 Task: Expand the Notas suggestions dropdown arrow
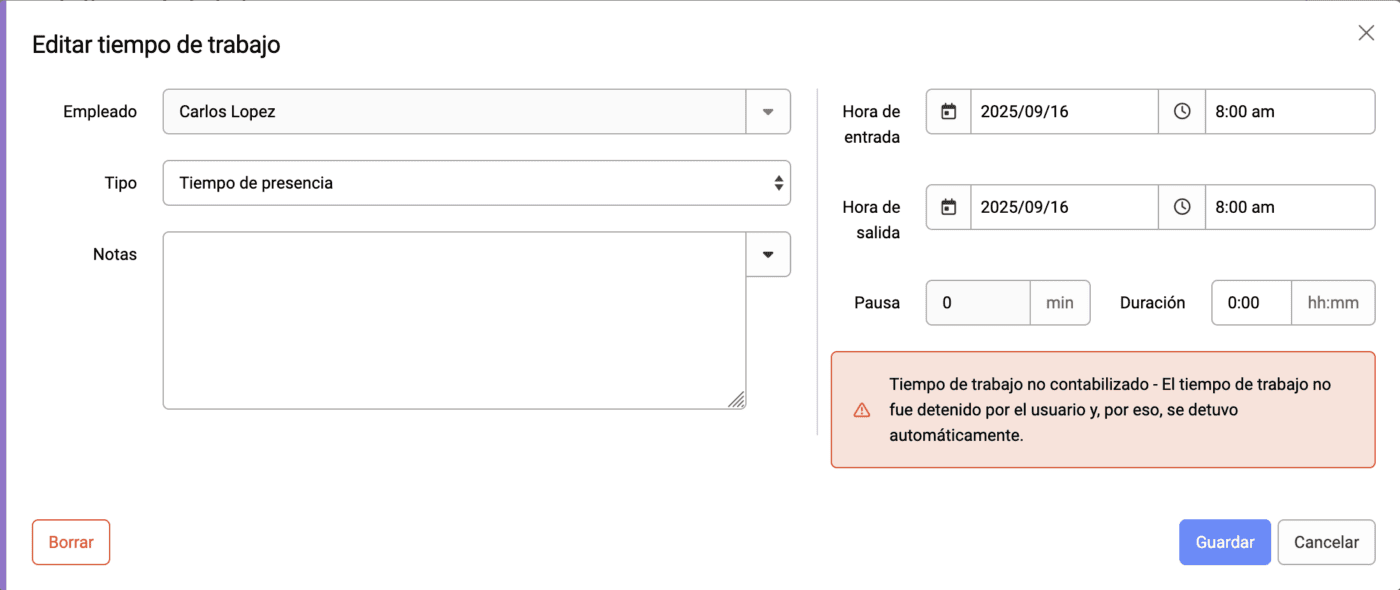click(768, 254)
